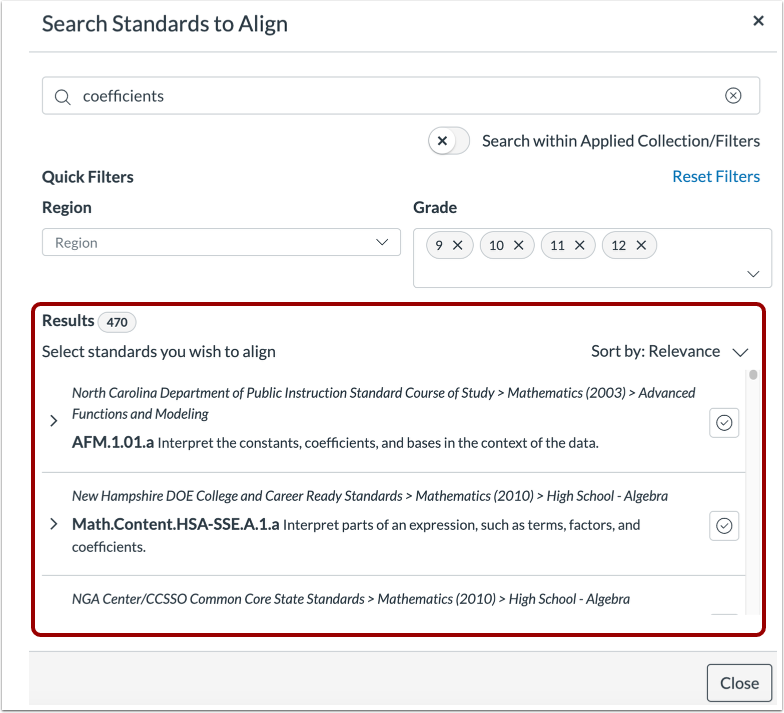
Task: Select the AFM.1.01.a standard checkmark
Action: click(x=724, y=423)
